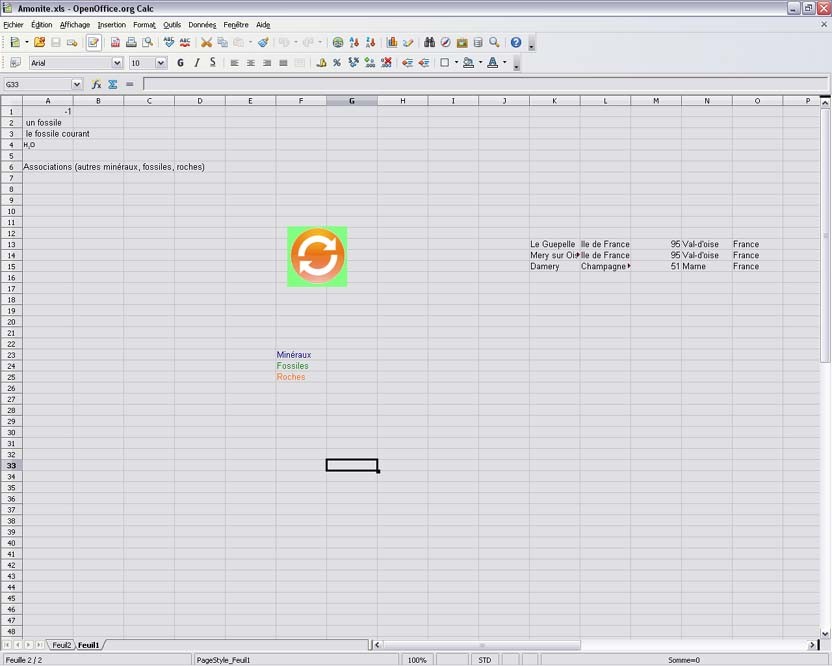Open the Name Box dropdown for G33

click(x=77, y=85)
